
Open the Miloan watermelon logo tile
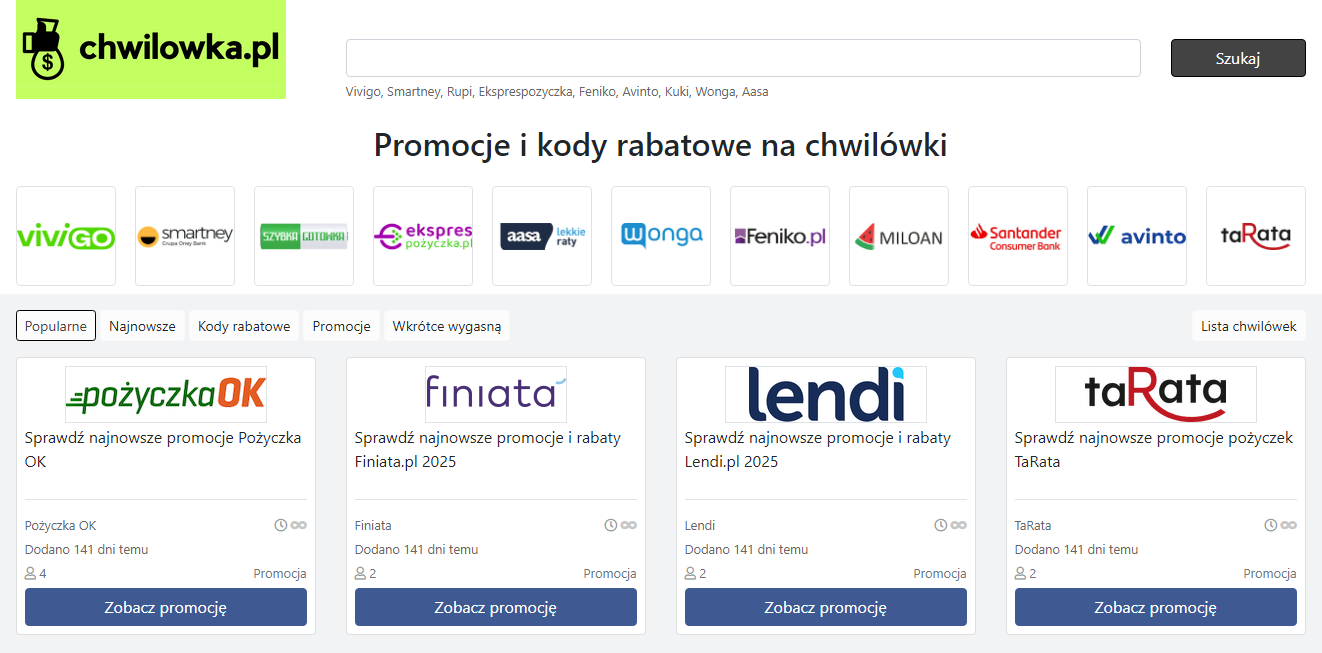(x=899, y=236)
